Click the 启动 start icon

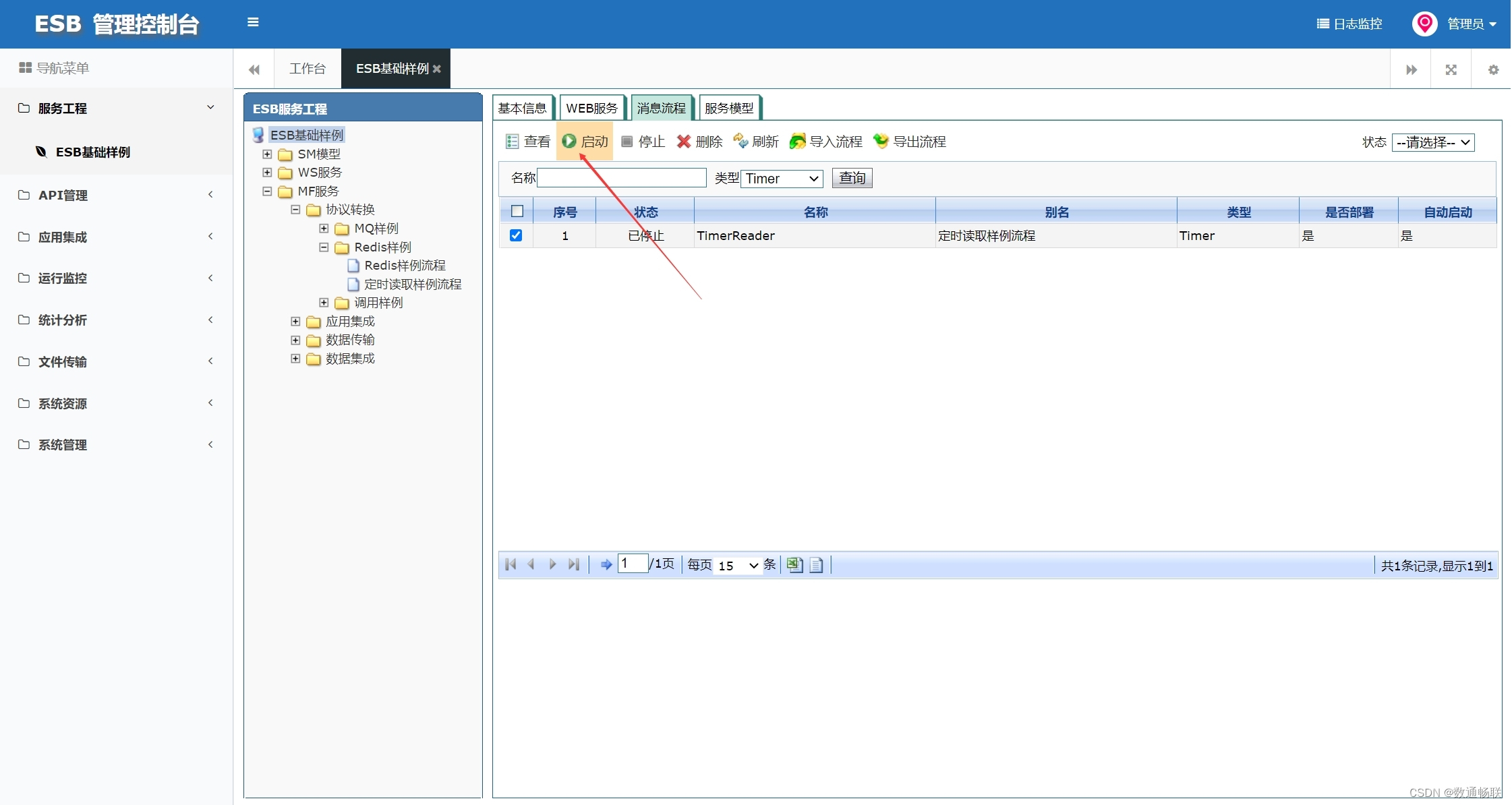point(569,141)
